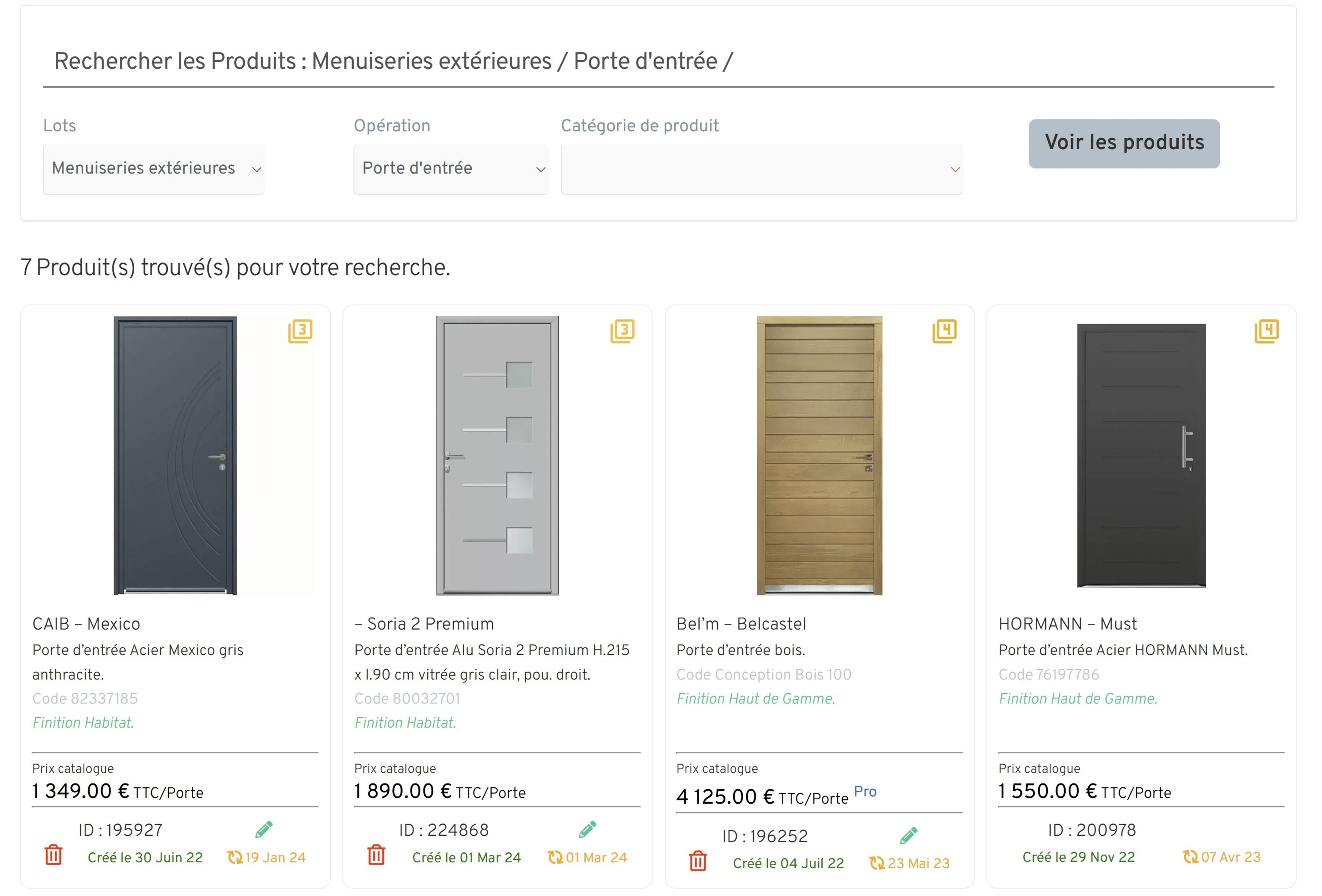Open editor for Bel'm Belcastel product

[x=909, y=835]
